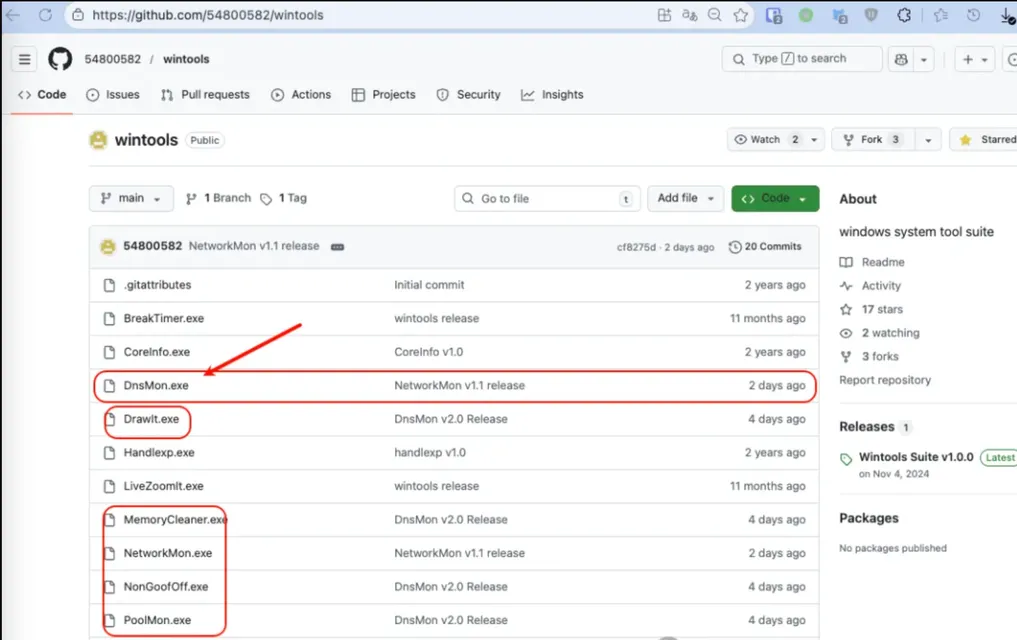The image size is (1017, 640).
Task: Open the 20 Commits history link
Action: tap(765, 247)
